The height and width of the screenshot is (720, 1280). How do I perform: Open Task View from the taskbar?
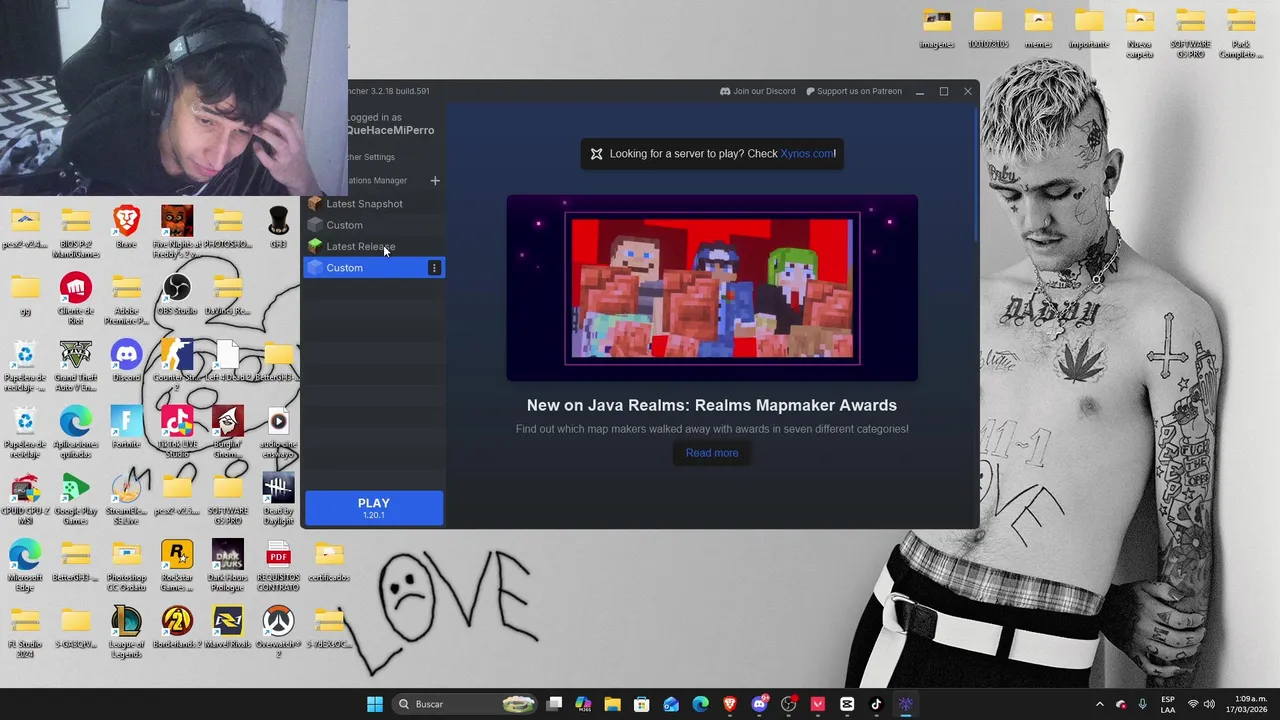coord(555,704)
